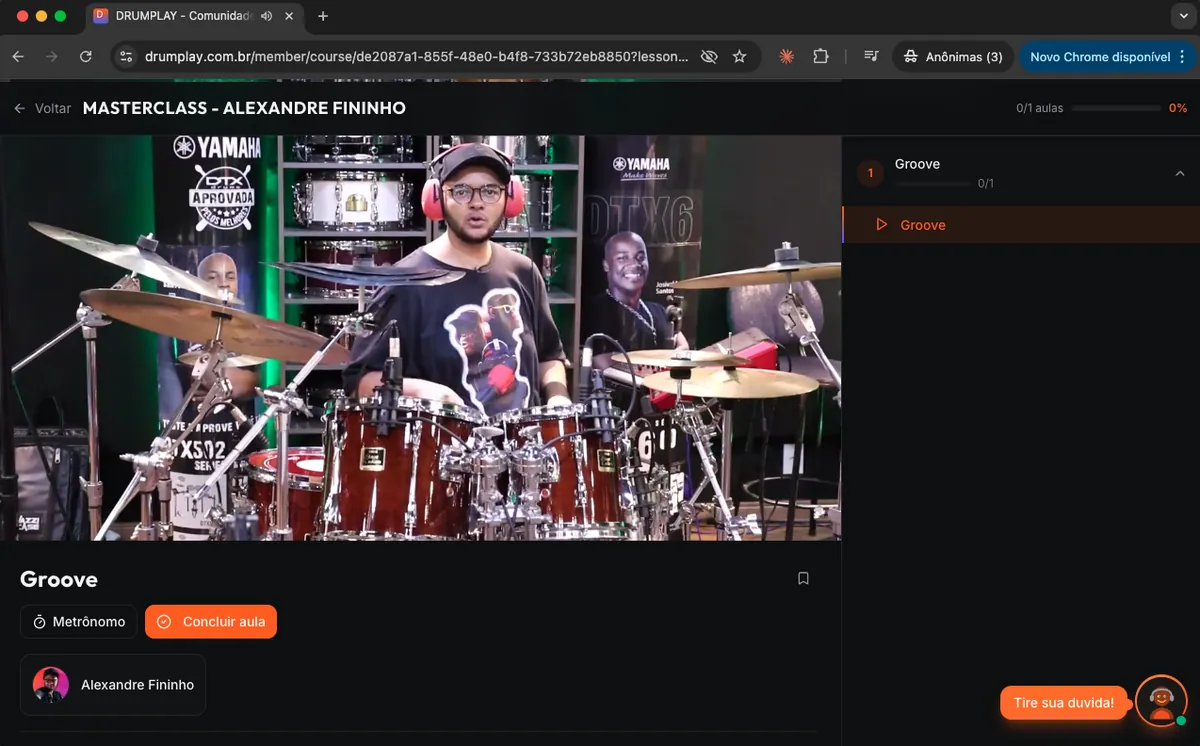Click the module number 1 badge
1200x746 pixels.
870,173
